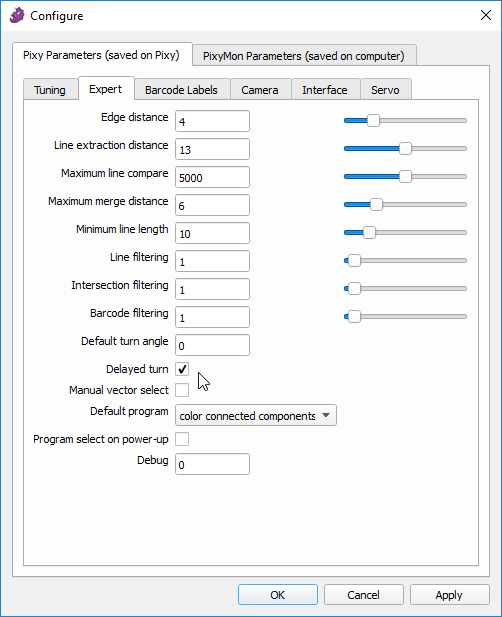
Task: Click the PixyMon app icon in title bar
Action: pos(17,16)
